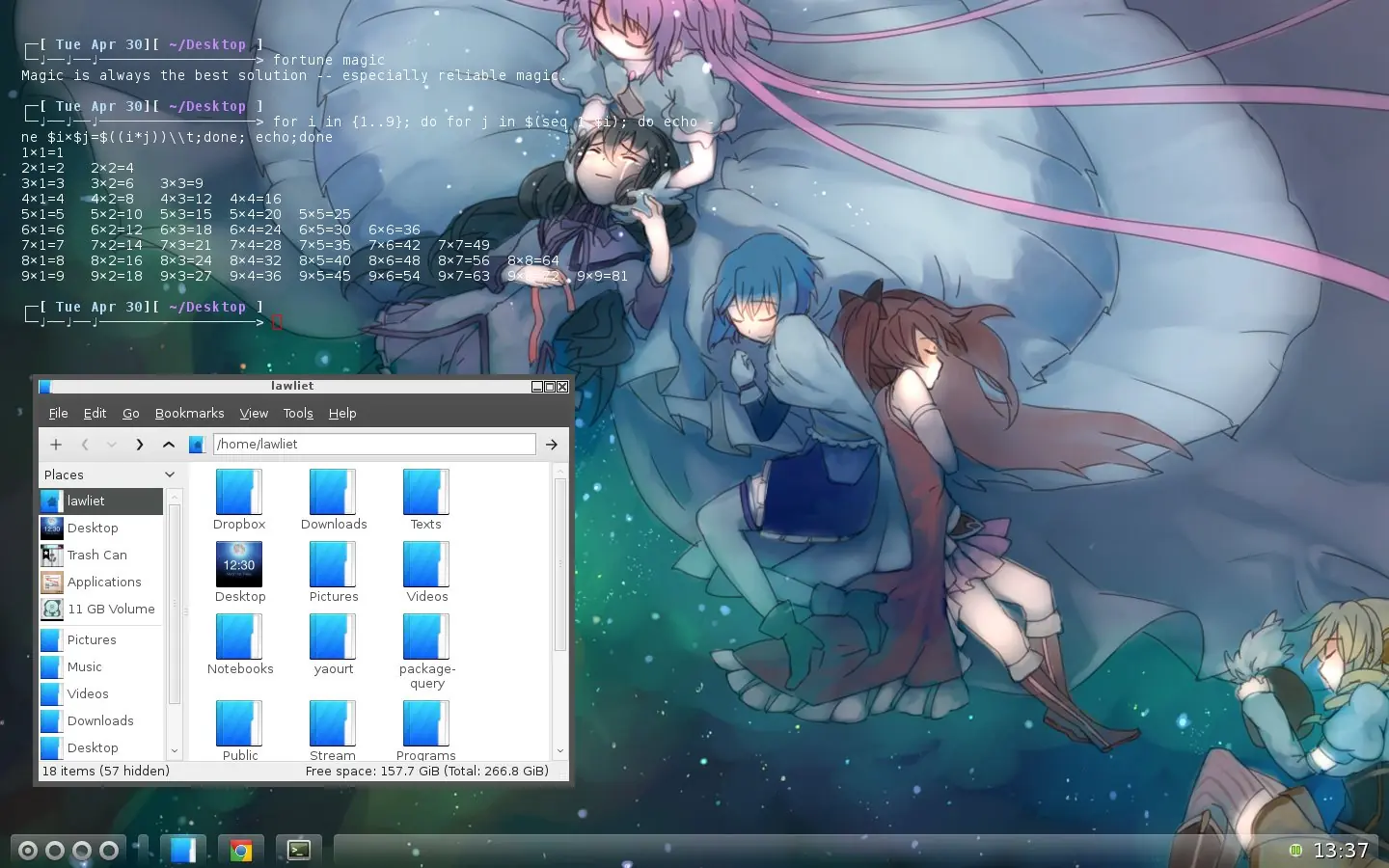Open the Bookmarks menu
Viewport: 1389px width, 868px height.
tap(189, 413)
